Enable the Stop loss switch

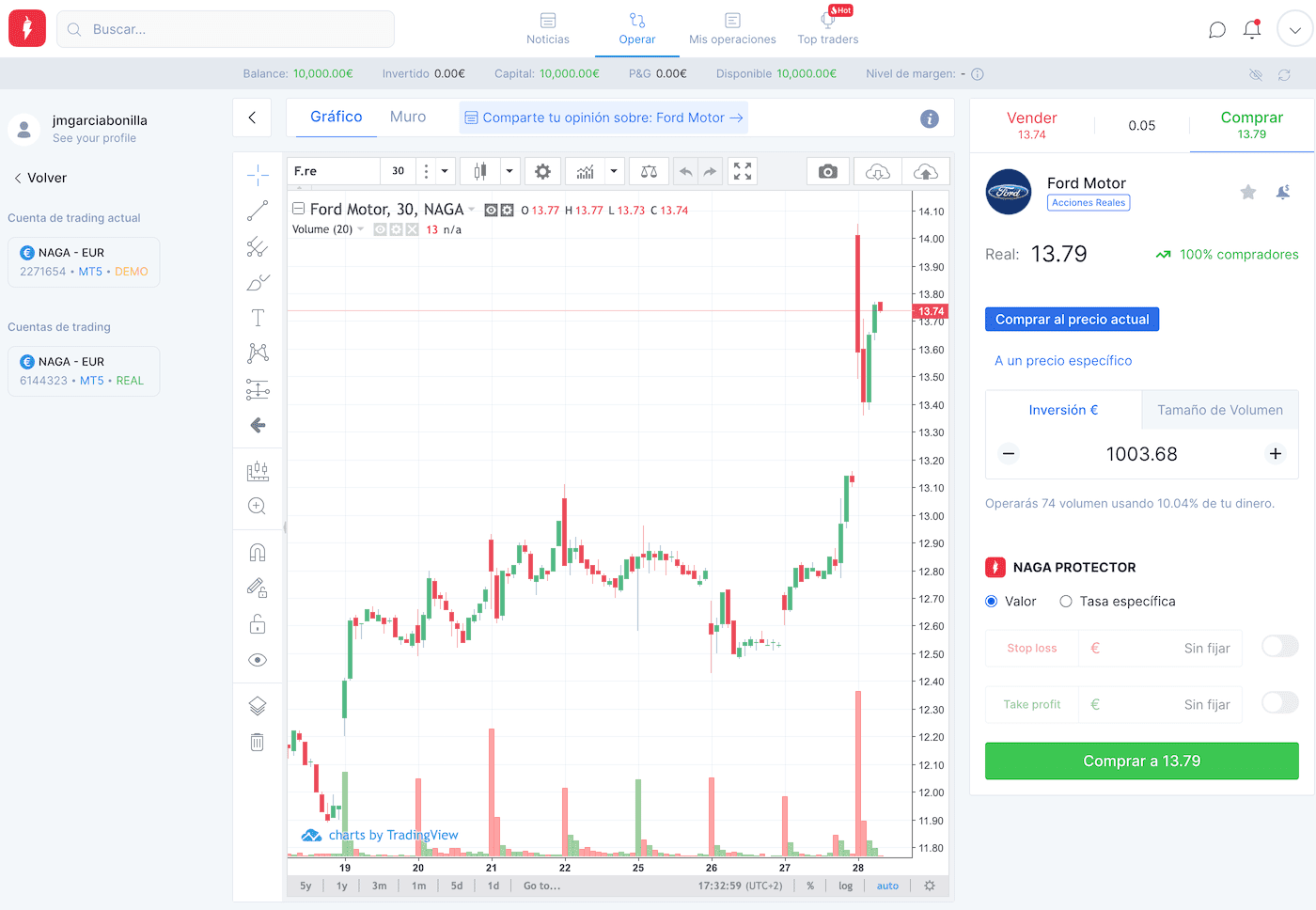[1280, 647]
